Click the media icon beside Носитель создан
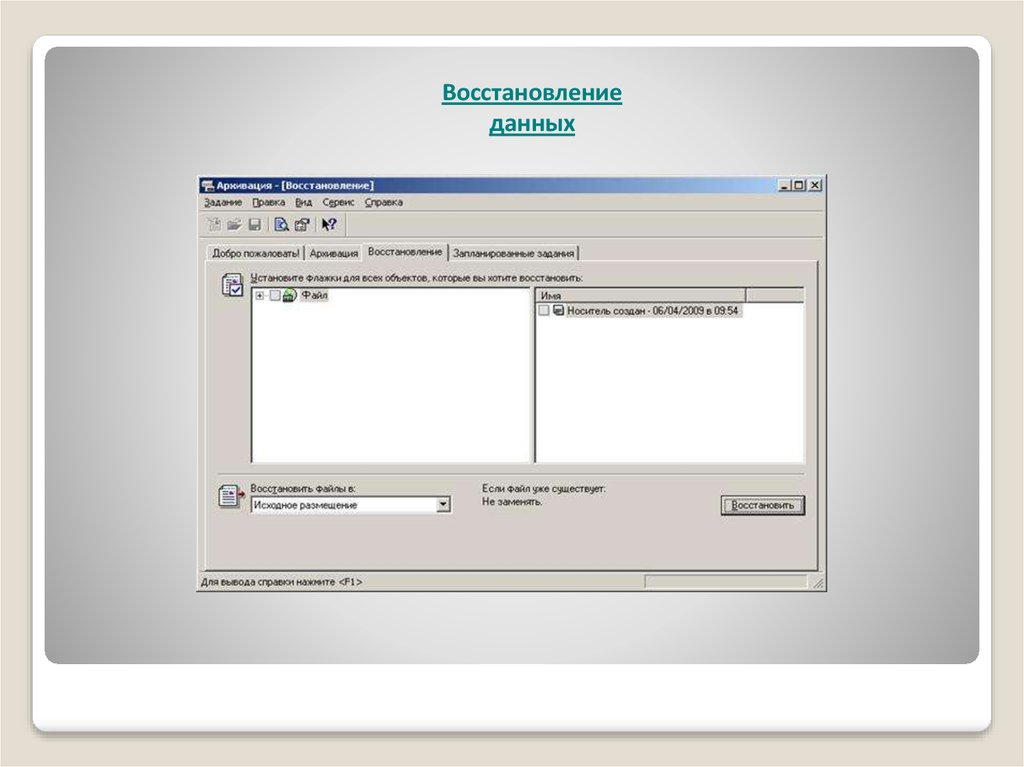 click(x=558, y=310)
